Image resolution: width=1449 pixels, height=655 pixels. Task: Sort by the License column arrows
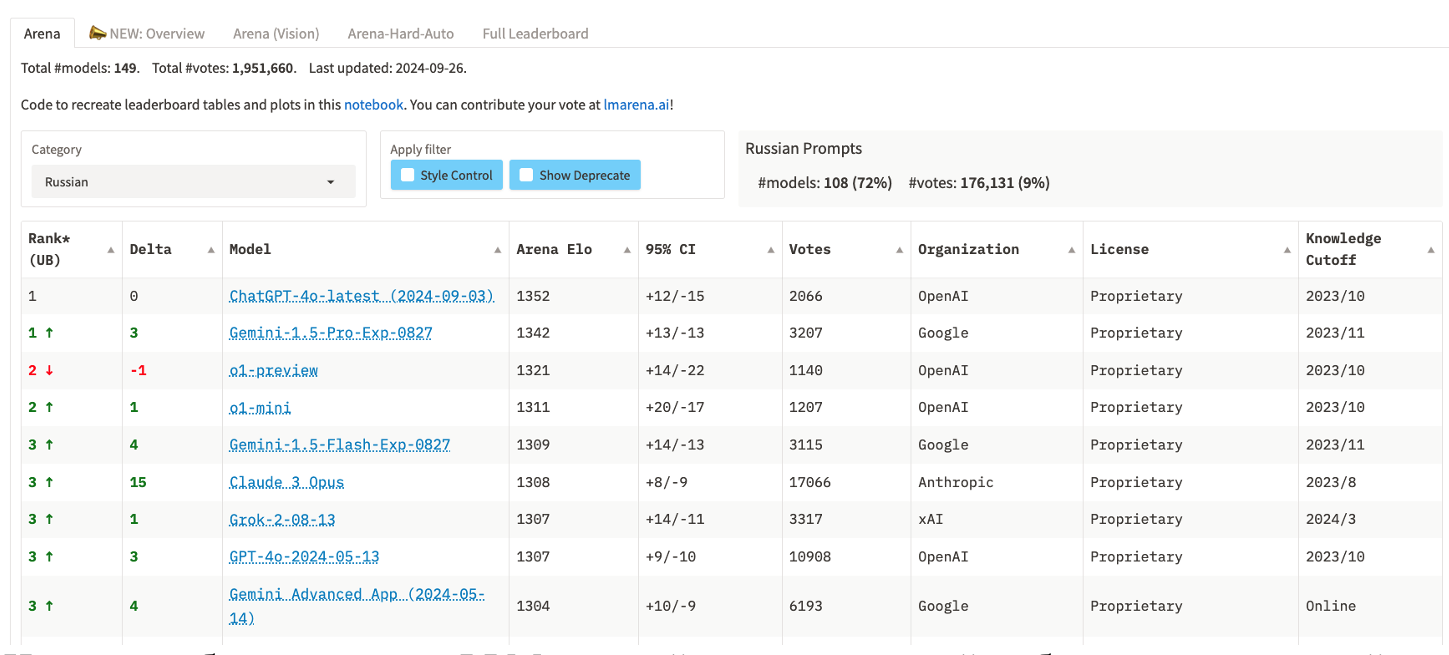click(x=1287, y=250)
